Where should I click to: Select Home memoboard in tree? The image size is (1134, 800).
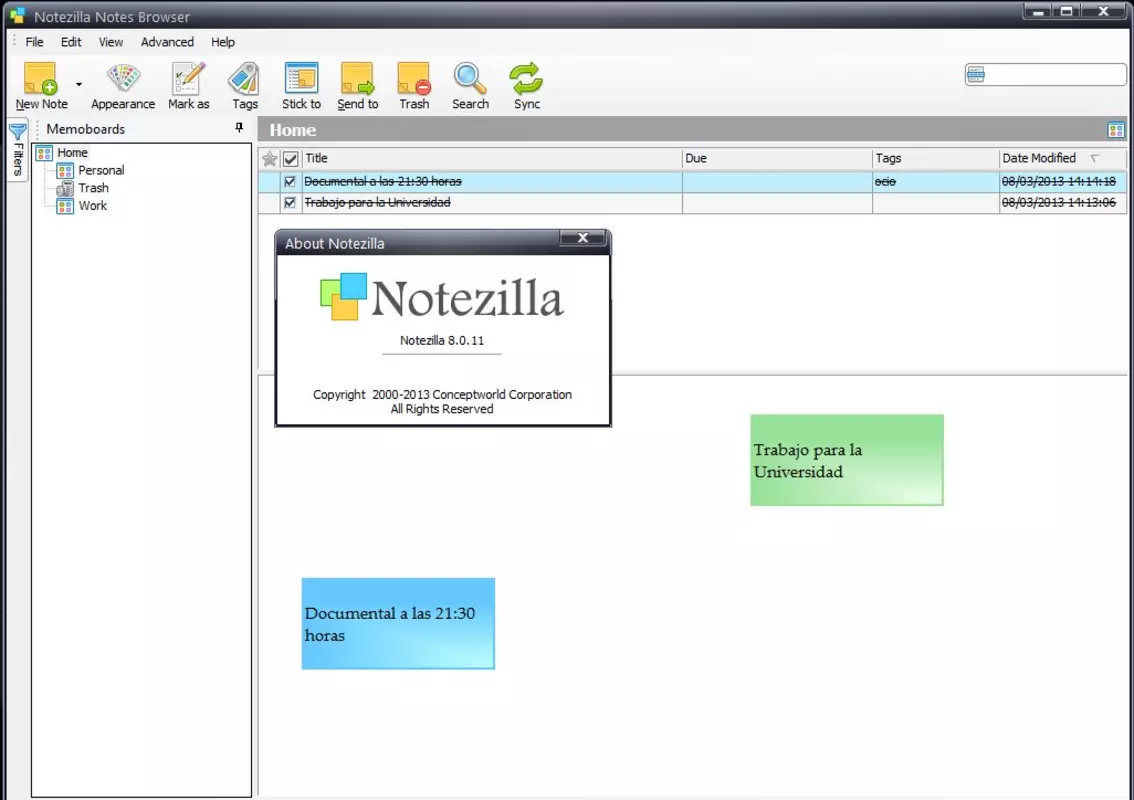[x=72, y=153]
